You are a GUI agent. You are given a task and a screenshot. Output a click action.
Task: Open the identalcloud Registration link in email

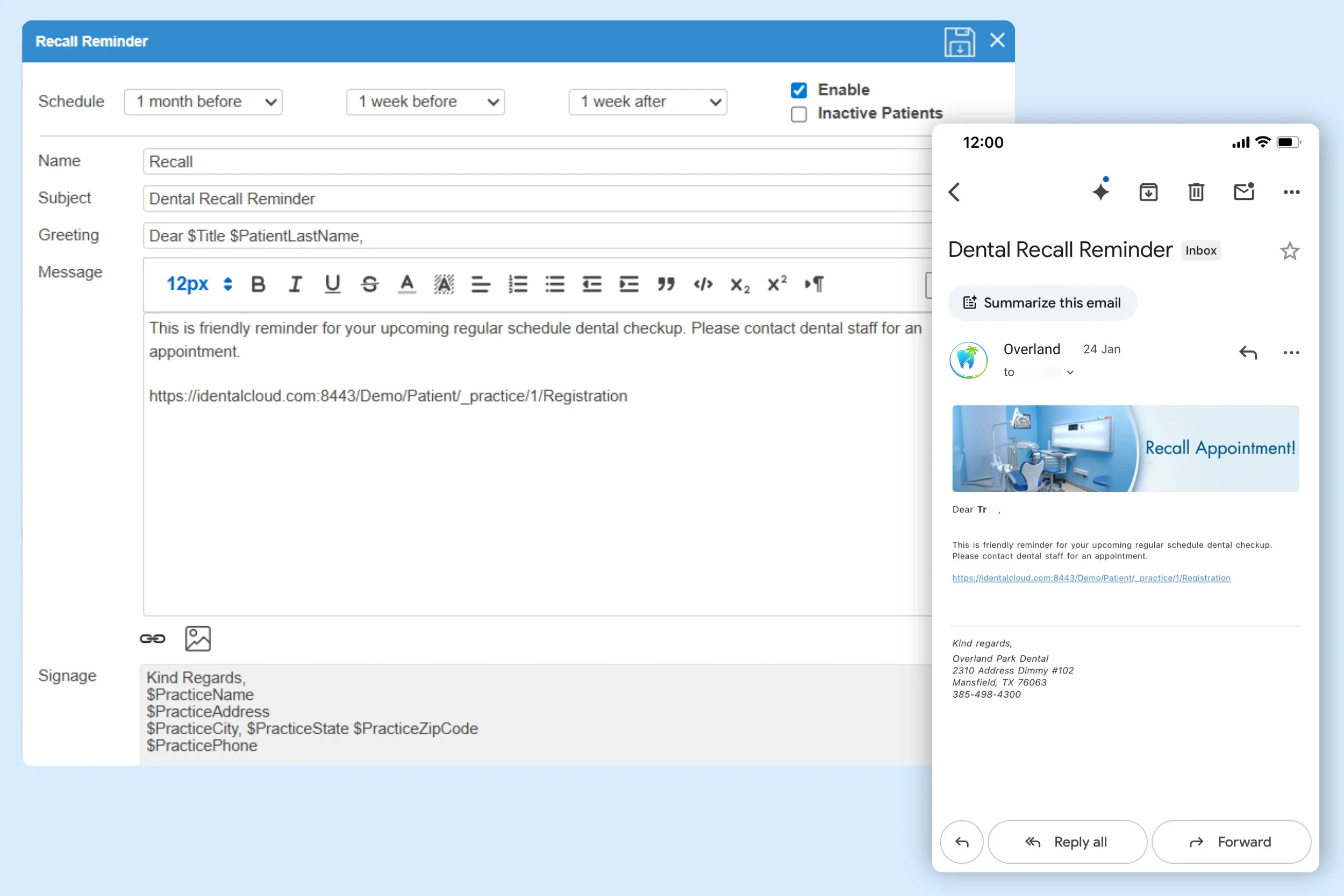pos(1091,578)
